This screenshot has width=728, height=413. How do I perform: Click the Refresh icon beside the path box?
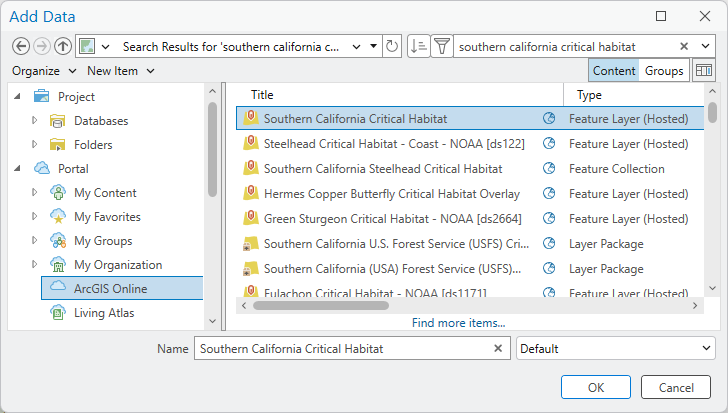tap(392, 46)
